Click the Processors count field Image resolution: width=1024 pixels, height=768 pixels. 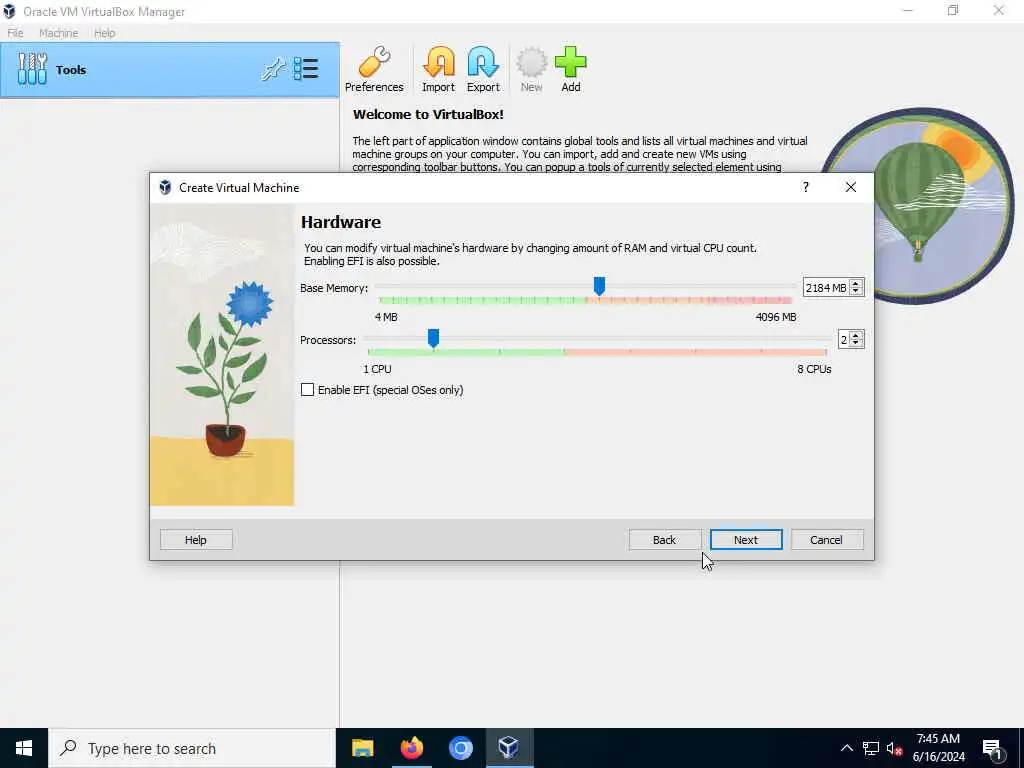844,340
